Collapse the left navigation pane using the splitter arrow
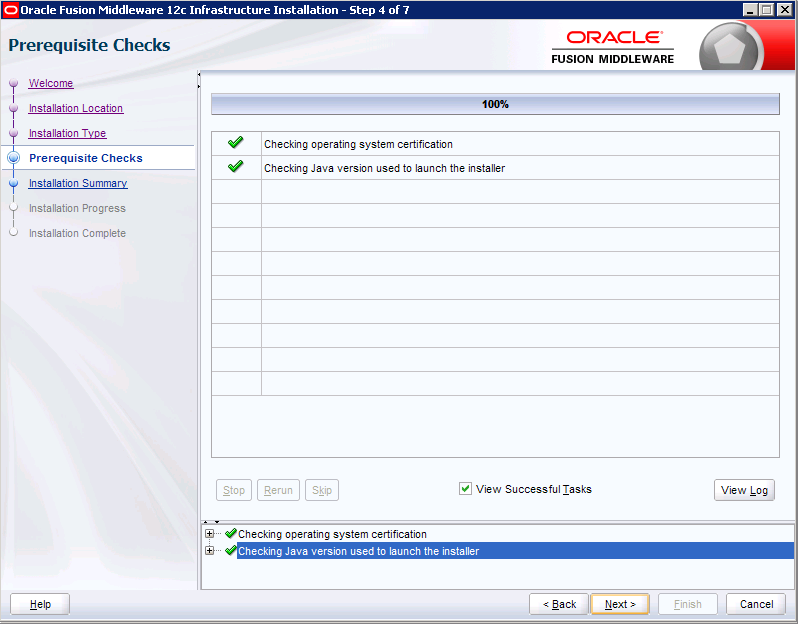 click(x=199, y=75)
